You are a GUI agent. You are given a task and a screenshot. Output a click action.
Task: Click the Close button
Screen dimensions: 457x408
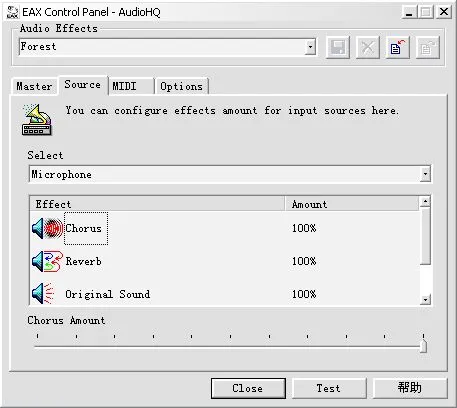click(248, 388)
